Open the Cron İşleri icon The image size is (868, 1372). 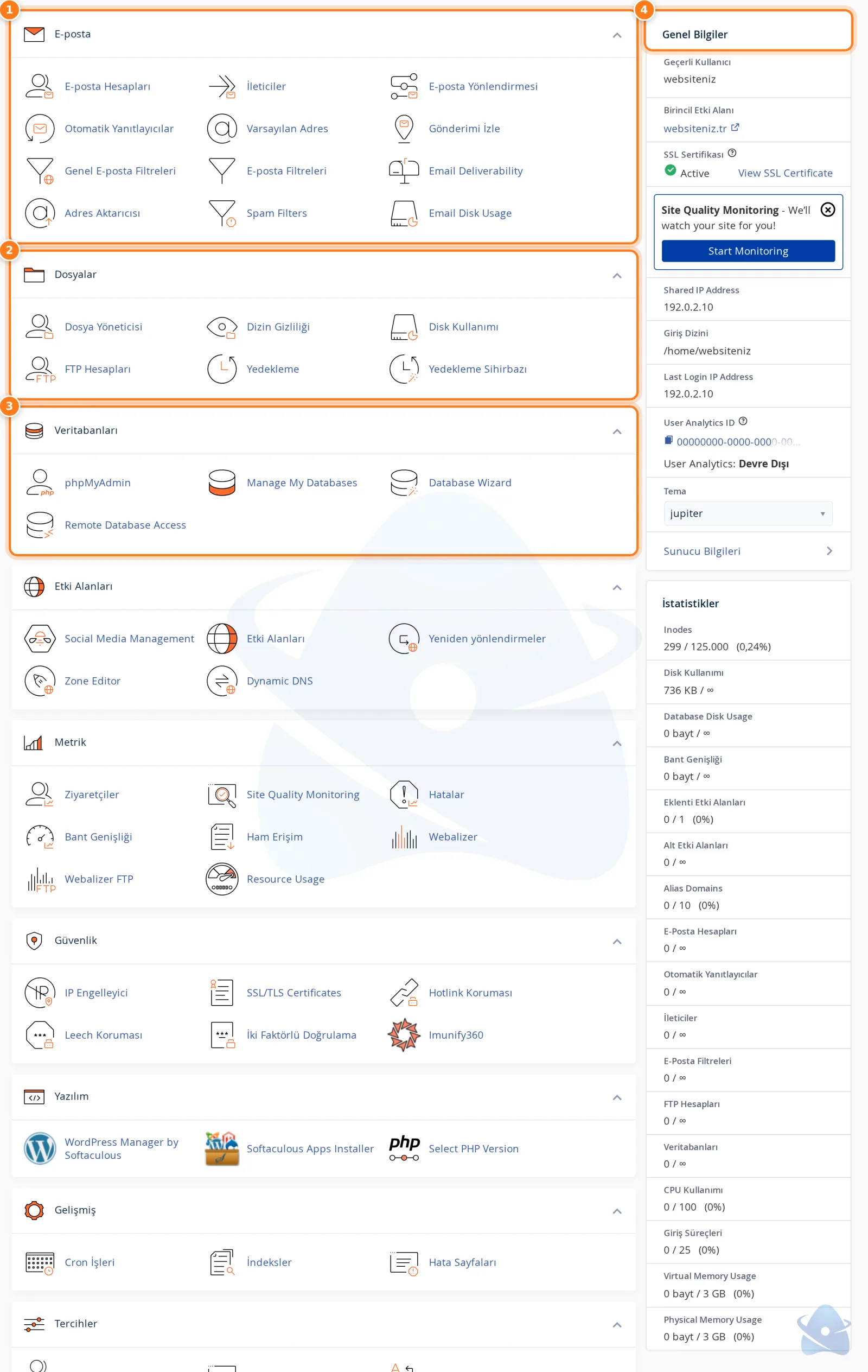tap(39, 1262)
